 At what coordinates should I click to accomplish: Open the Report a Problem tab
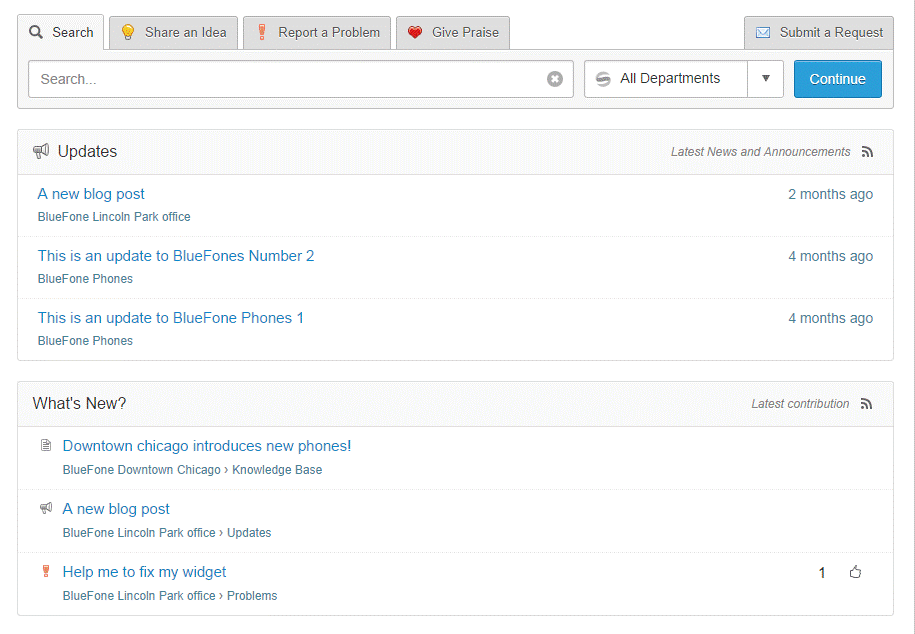pos(317,32)
